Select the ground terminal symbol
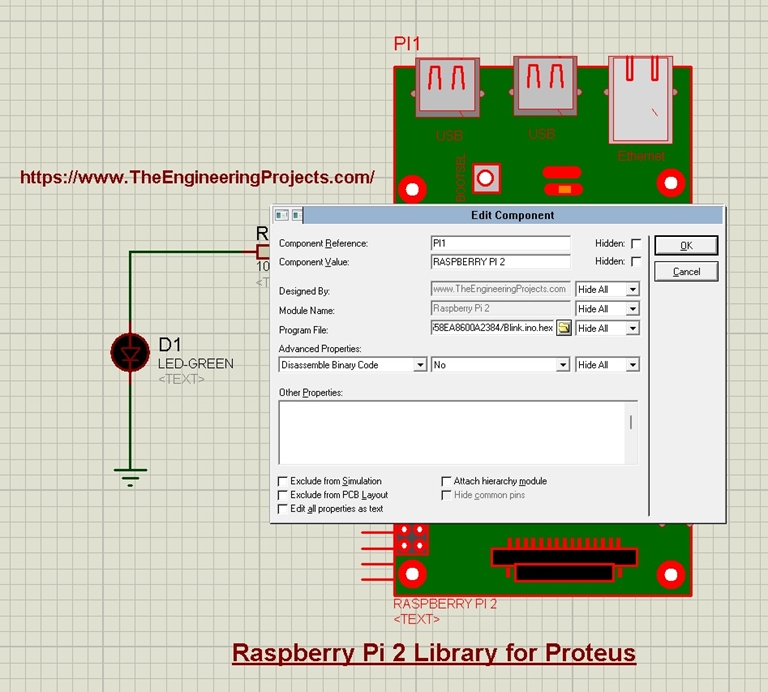Viewport: 768px width, 692px height. (x=130, y=477)
